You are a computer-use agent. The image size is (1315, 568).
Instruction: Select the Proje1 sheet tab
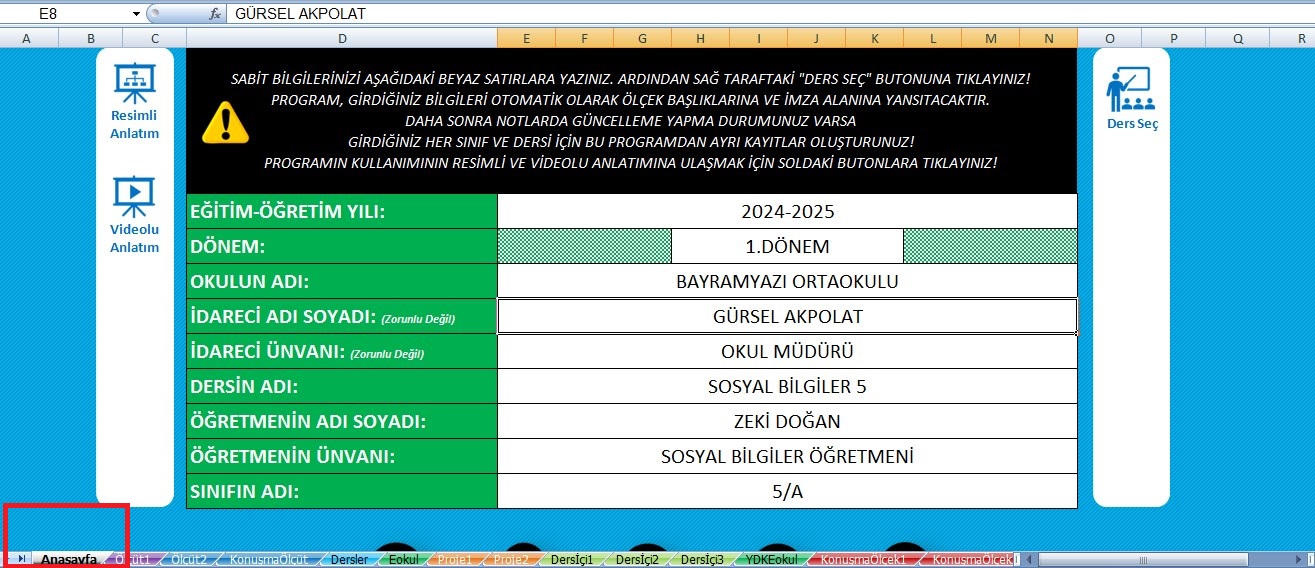(454, 560)
